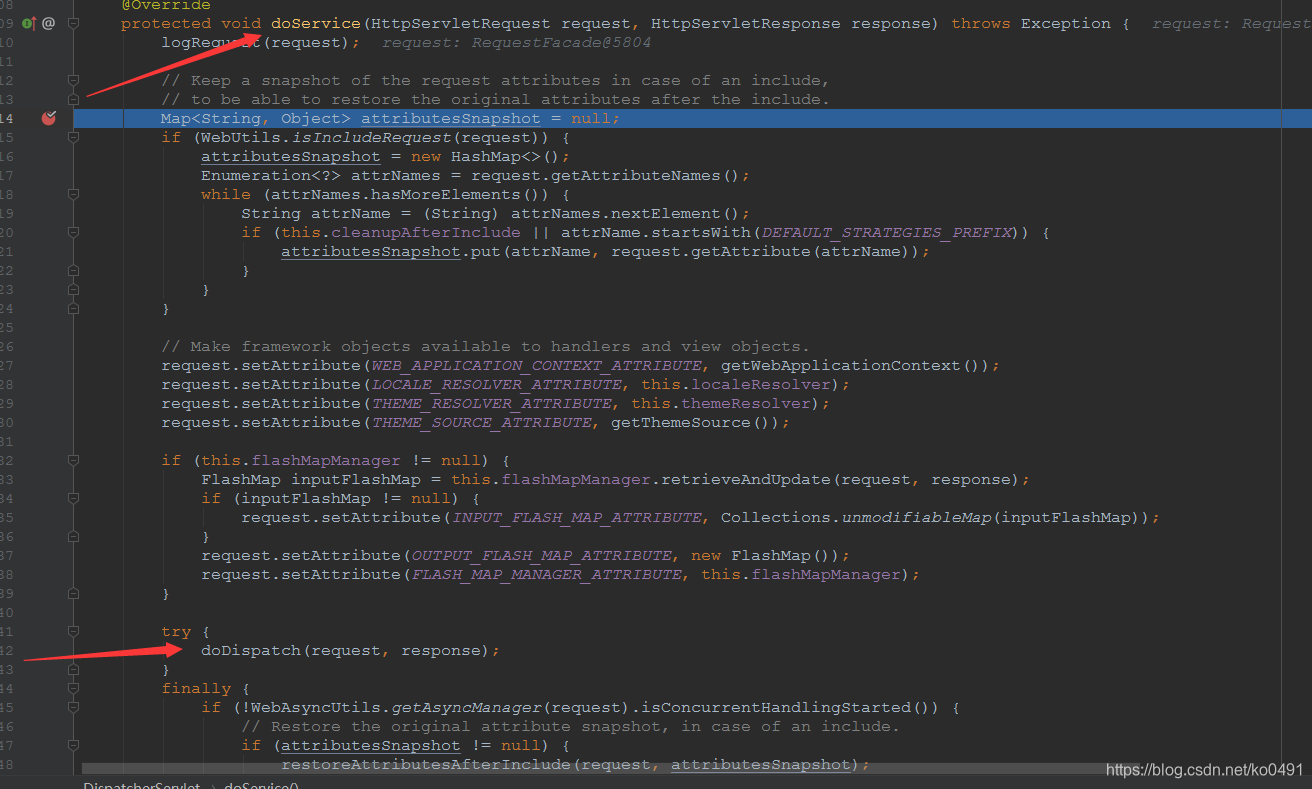1312x789 pixels.
Task: Click the THEME_SOURCE_ATTRIBUTE constant
Action: [x=481, y=422]
